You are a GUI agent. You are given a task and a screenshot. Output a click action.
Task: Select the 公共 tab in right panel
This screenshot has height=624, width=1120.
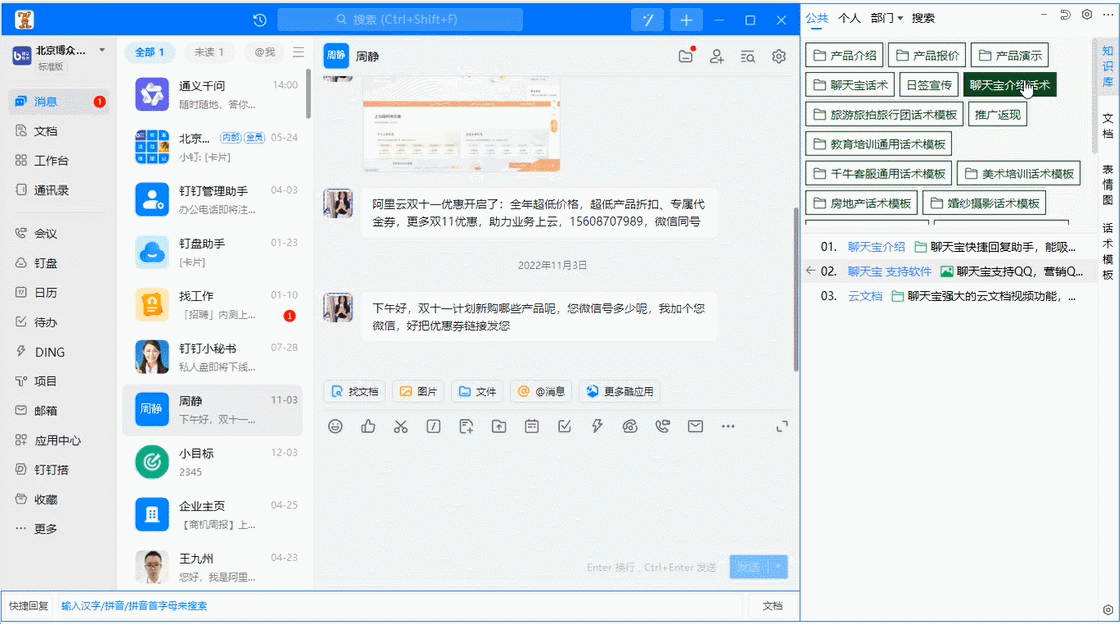point(817,18)
